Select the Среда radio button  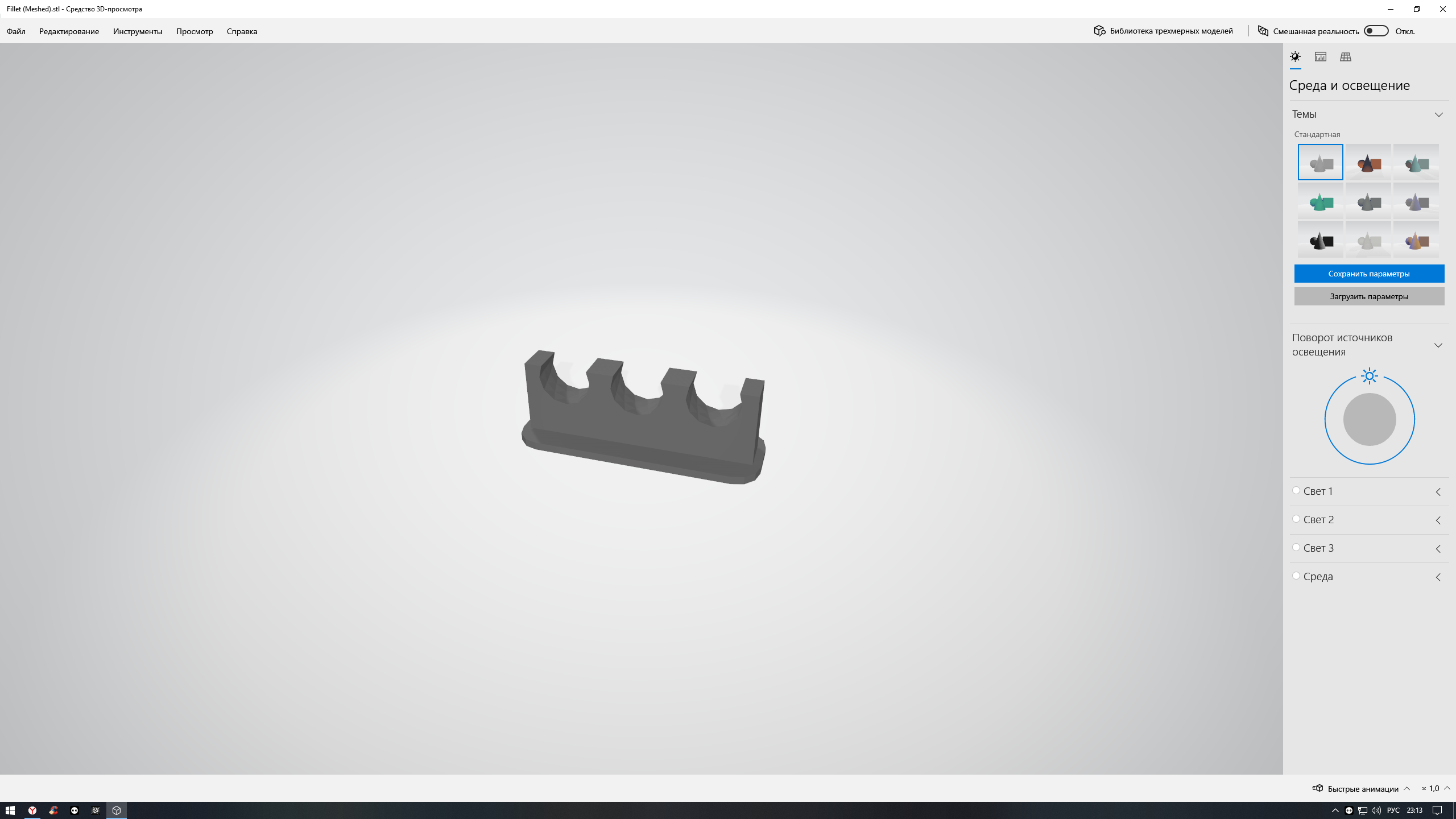1296,576
